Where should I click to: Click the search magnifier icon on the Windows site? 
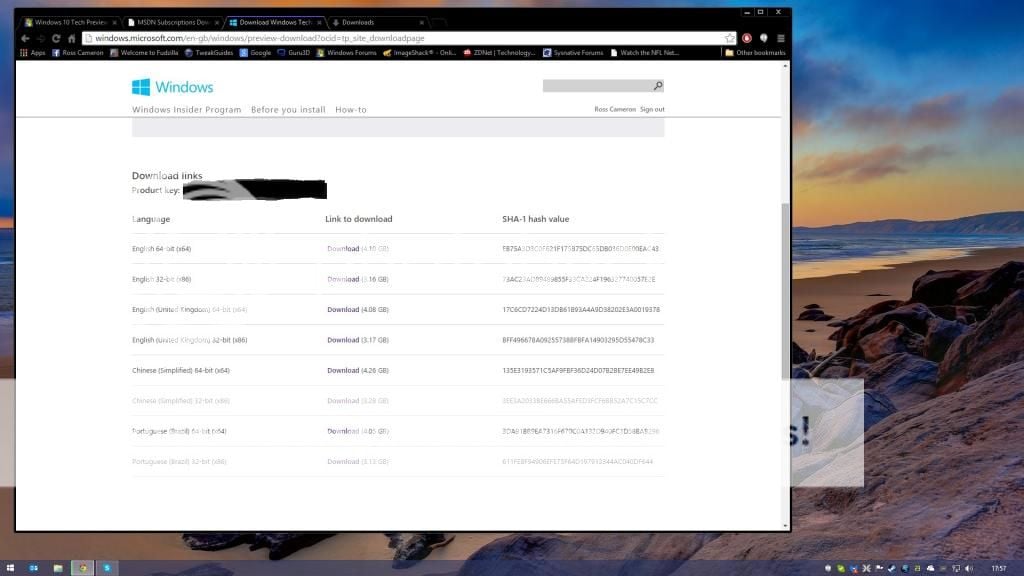coord(658,86)
